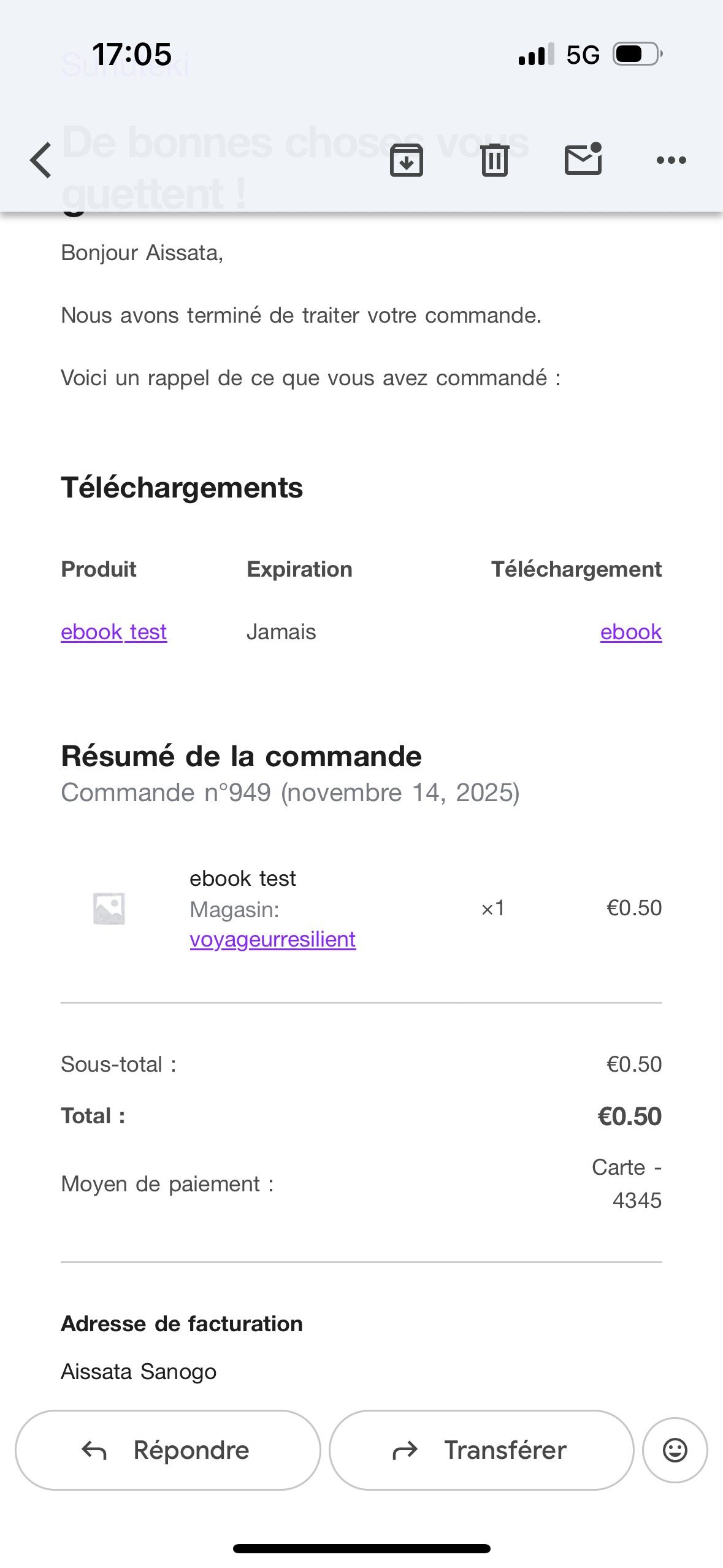Tap the cellular signal strength icon

pyautogui.click(x=536, y=55)
